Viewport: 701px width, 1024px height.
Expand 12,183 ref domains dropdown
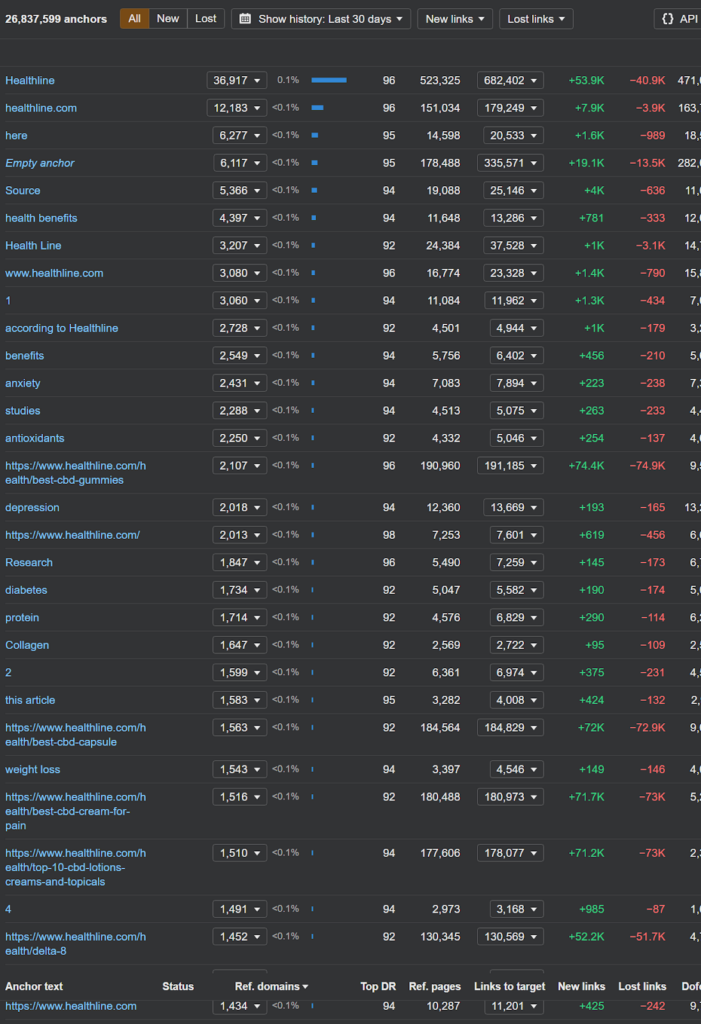click(236, 108)
